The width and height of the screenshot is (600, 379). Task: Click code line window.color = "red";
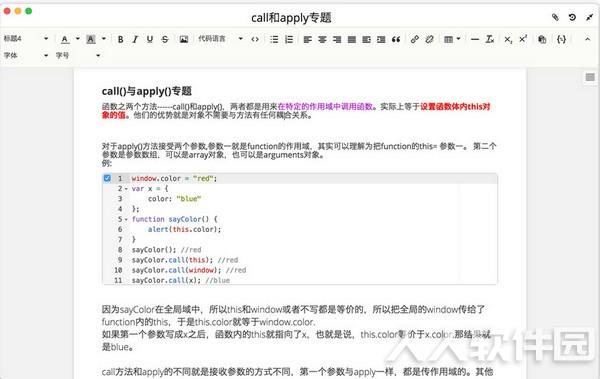pos(174,178)
